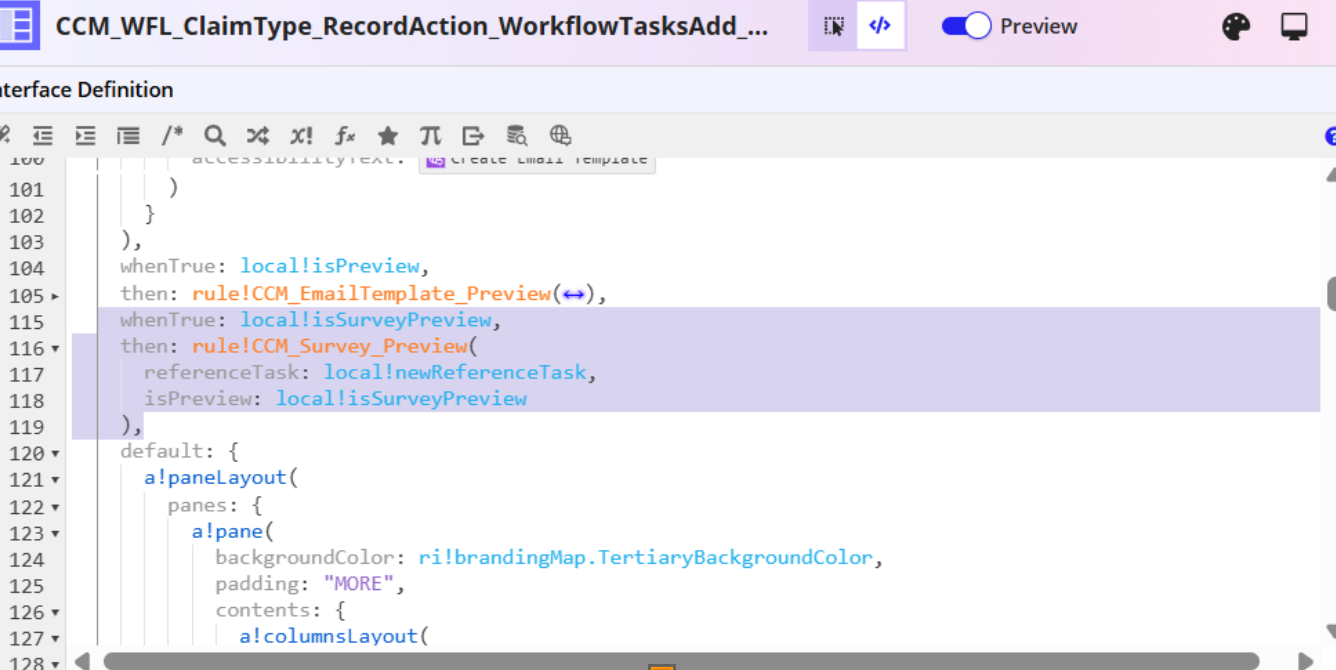This screenshot has width=1336, height=670.
Task: Expand the folded code at line 105
Action: coord(54,296)
